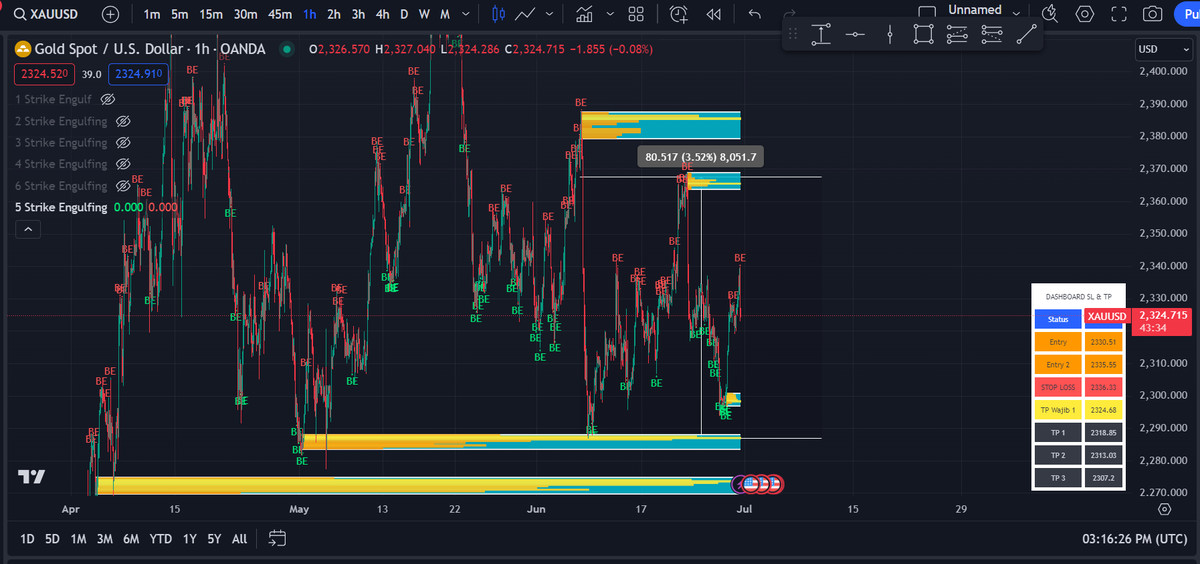Select the horizontal line drawing tool
Image resolution: width=1200 pixels, height=564 pixels.
coord(855,34)
